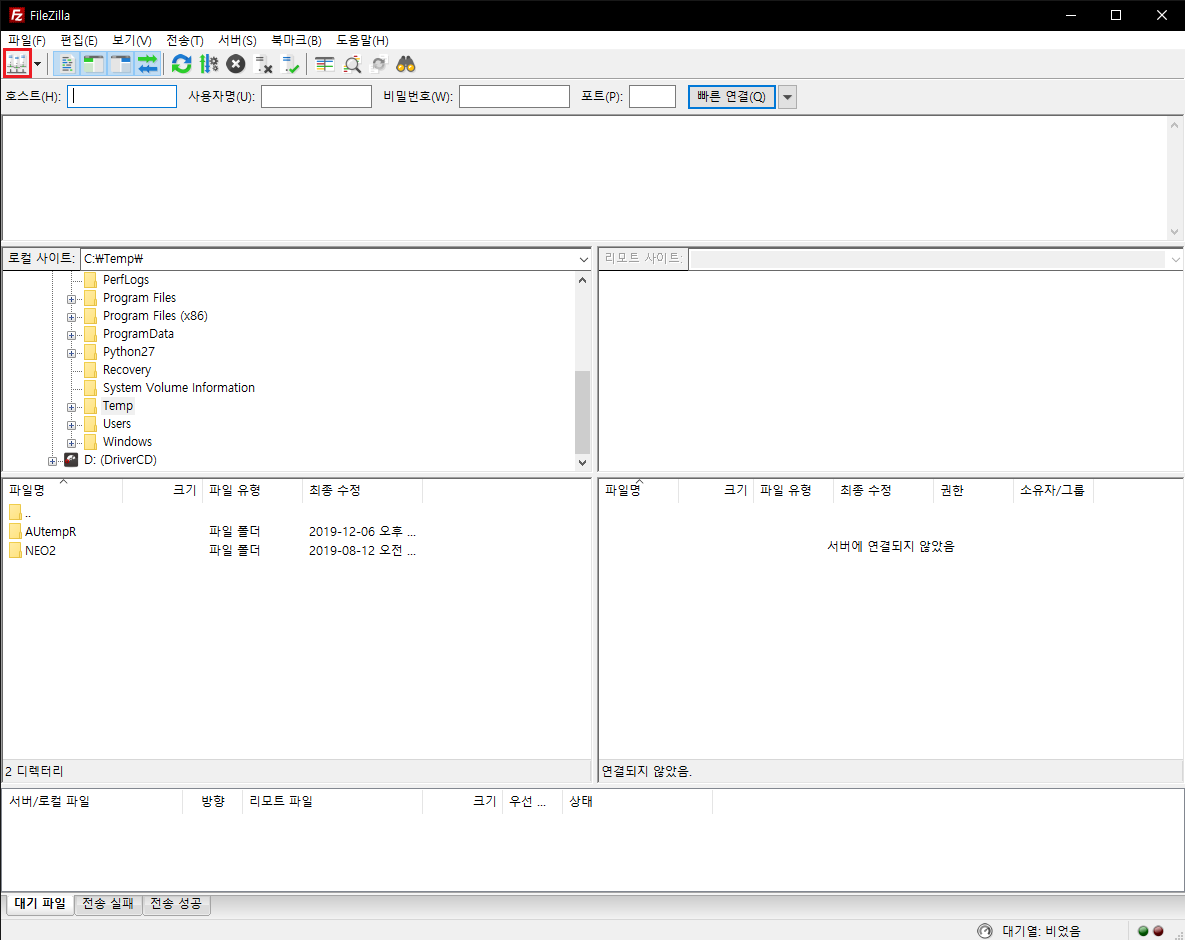Select the AUtempR folder in local list
Screen dimensions: 1185x940
click(x=50, y=532)
